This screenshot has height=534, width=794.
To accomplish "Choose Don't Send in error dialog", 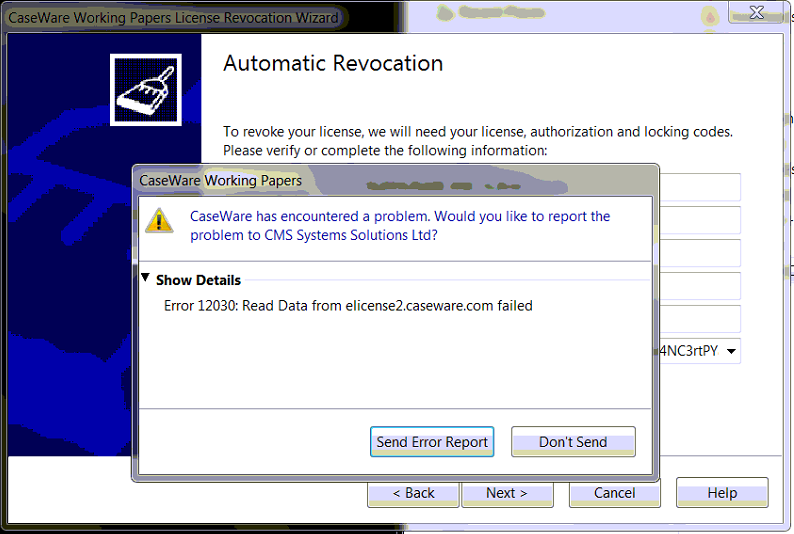I will pos(573,442).
